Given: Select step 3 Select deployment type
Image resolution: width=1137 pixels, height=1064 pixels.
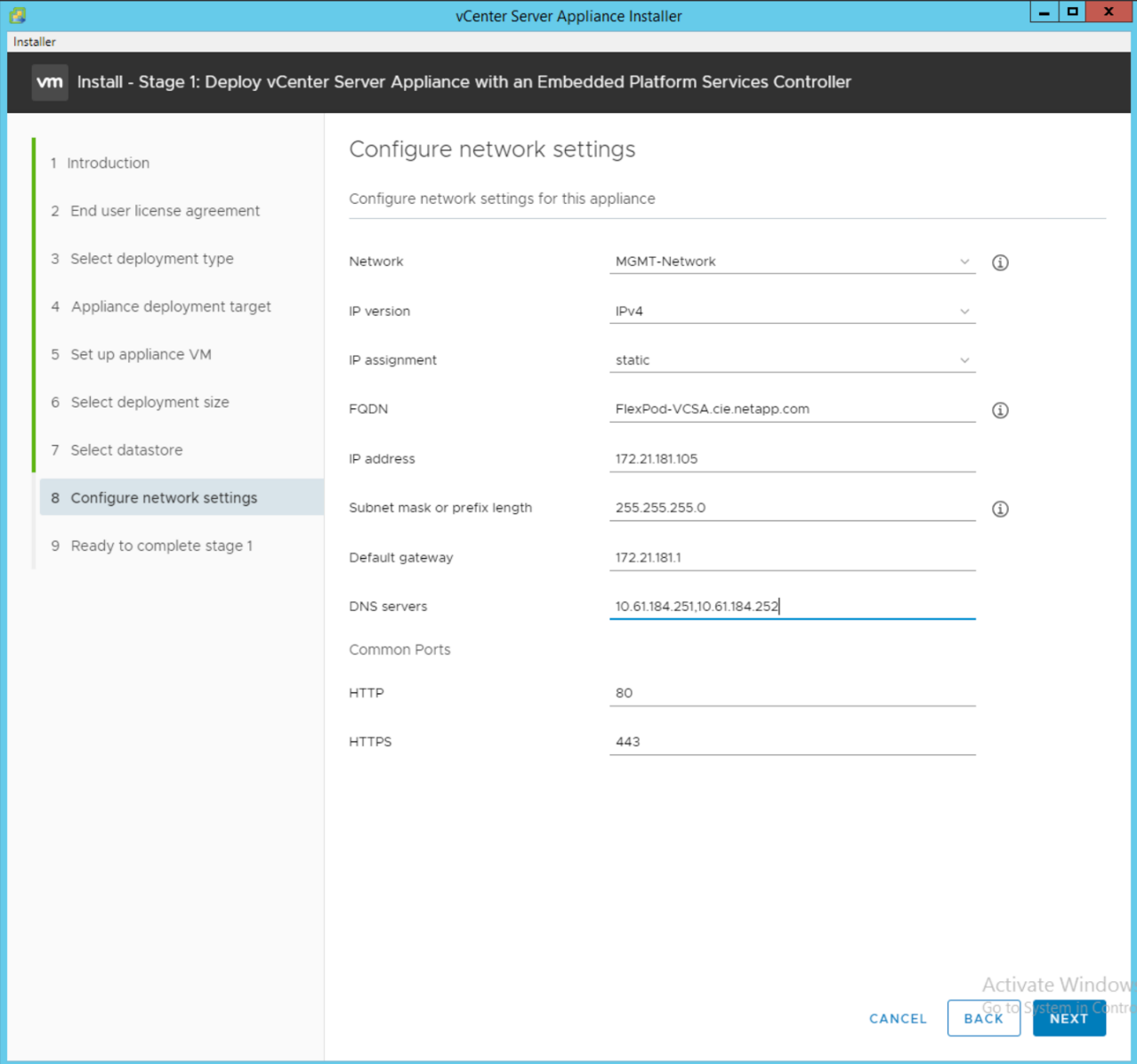Looking at the screenshot, I should point(151,259).
